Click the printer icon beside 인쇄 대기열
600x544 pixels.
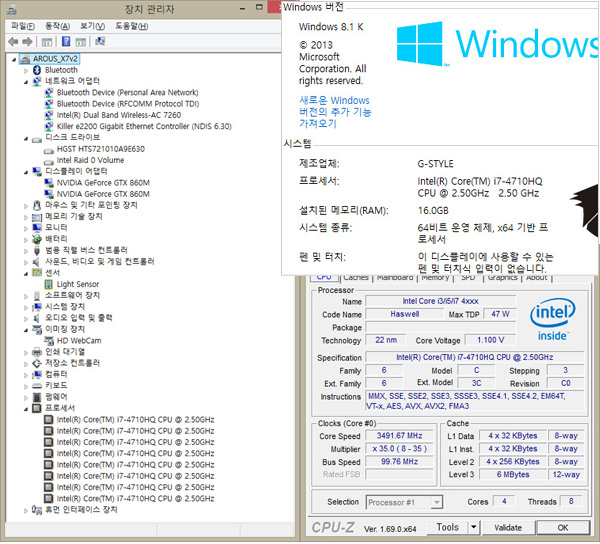point(37,352)
